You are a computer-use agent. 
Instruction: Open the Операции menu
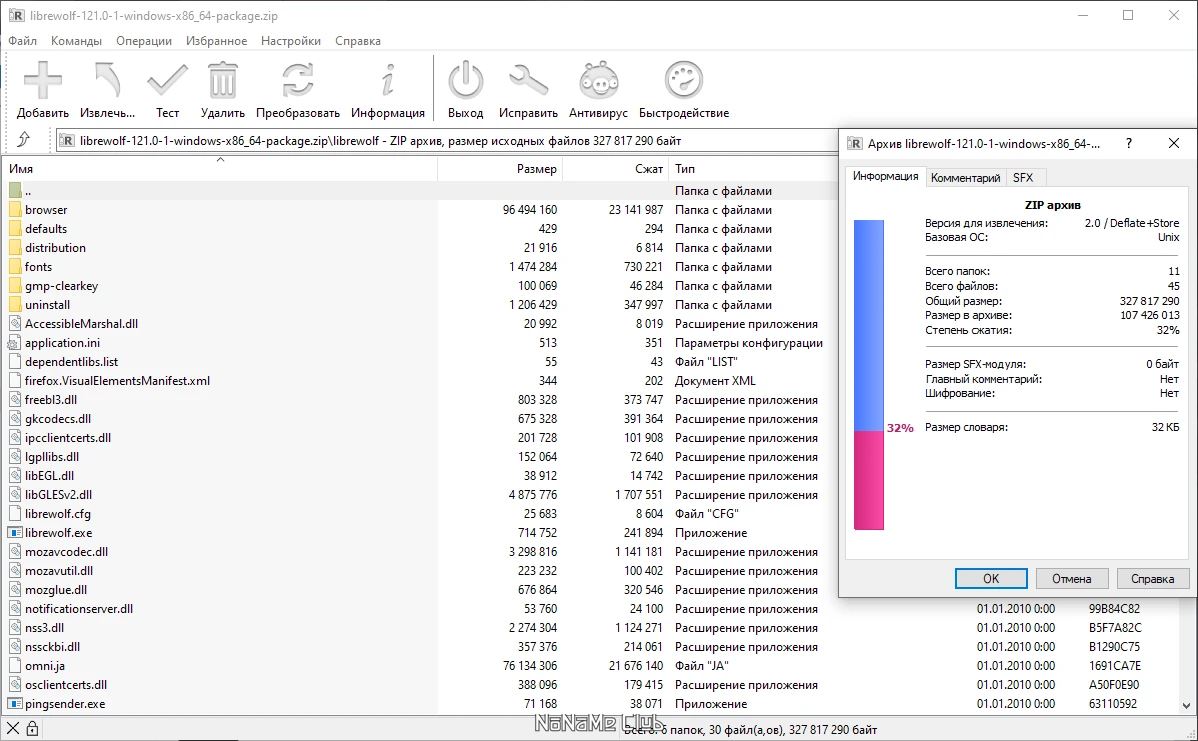(144, 41)
